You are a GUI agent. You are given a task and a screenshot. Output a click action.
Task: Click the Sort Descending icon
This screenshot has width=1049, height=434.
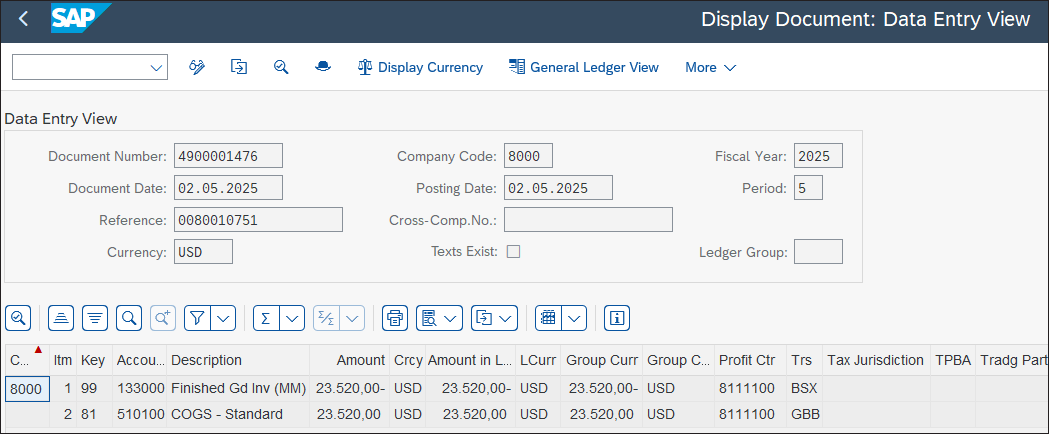(x=95, y=318)
